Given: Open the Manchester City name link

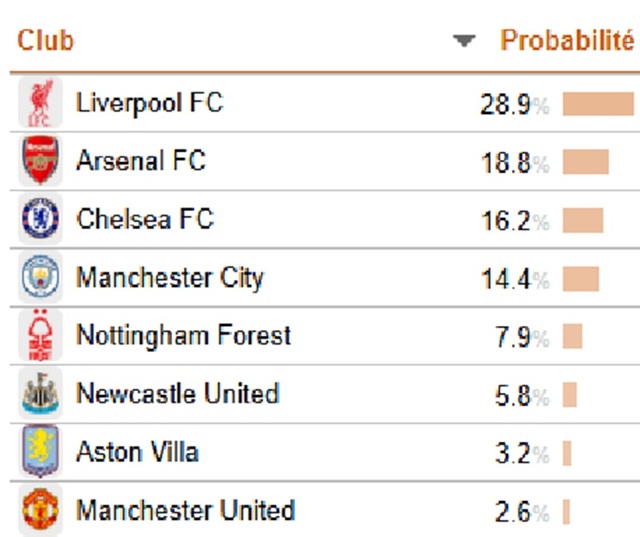Looking at the screenshot, I should point(169,277).
